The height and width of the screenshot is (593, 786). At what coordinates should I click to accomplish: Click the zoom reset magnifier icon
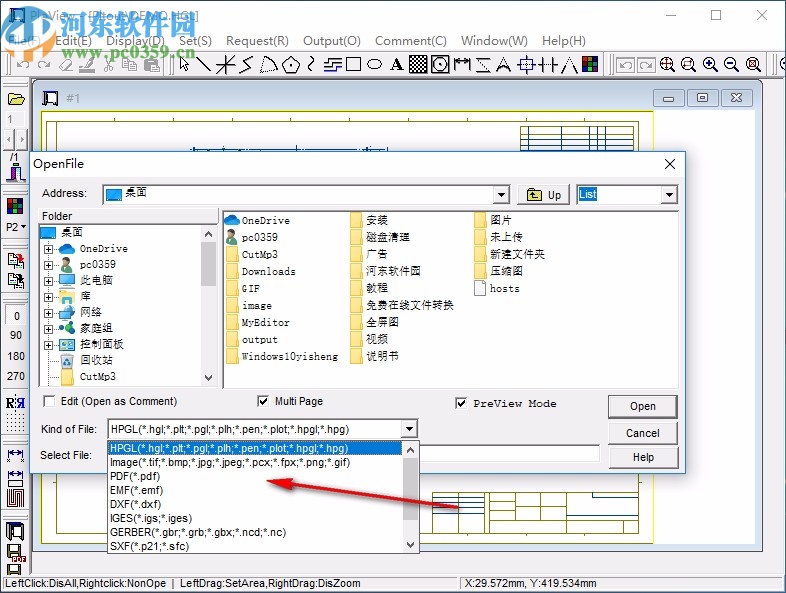753,65
